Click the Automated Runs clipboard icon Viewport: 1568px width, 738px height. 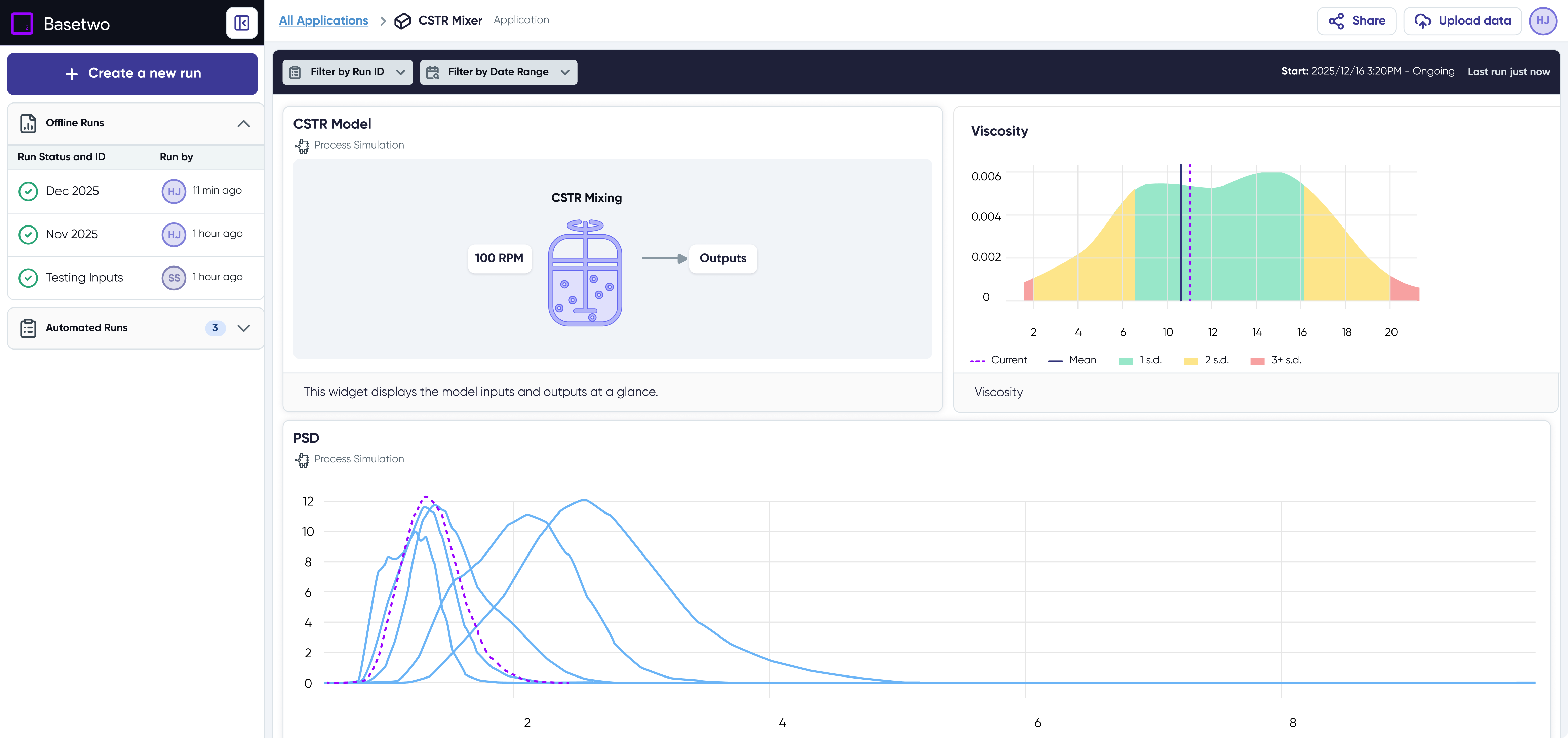(28, 328)
